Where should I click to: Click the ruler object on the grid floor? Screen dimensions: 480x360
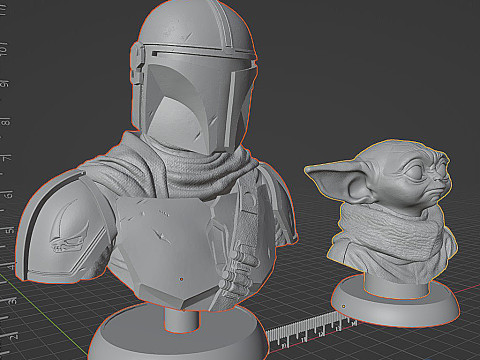click(x=312, y=330)
